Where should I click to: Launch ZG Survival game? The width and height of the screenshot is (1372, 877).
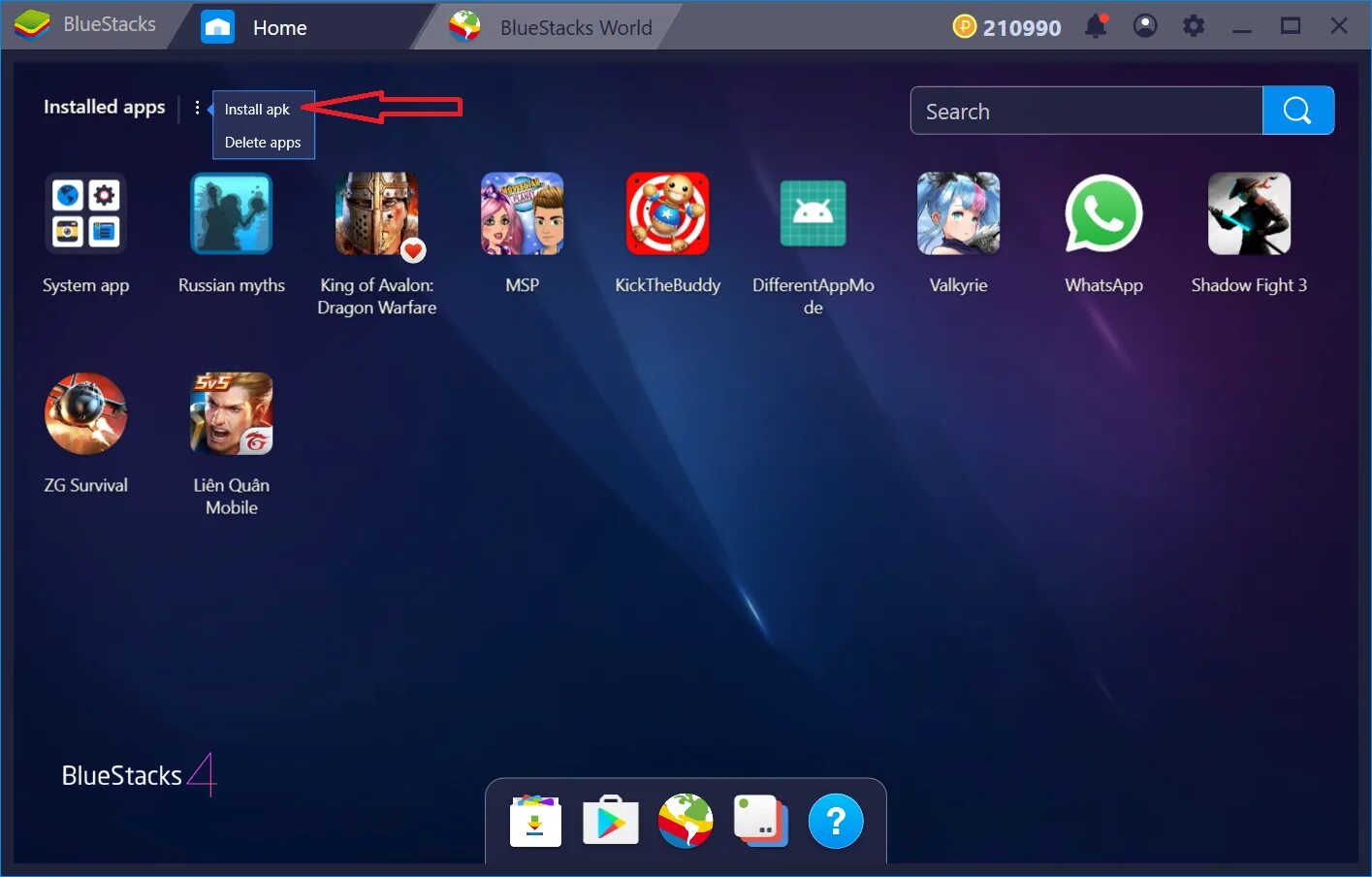[x=85, y=413]
